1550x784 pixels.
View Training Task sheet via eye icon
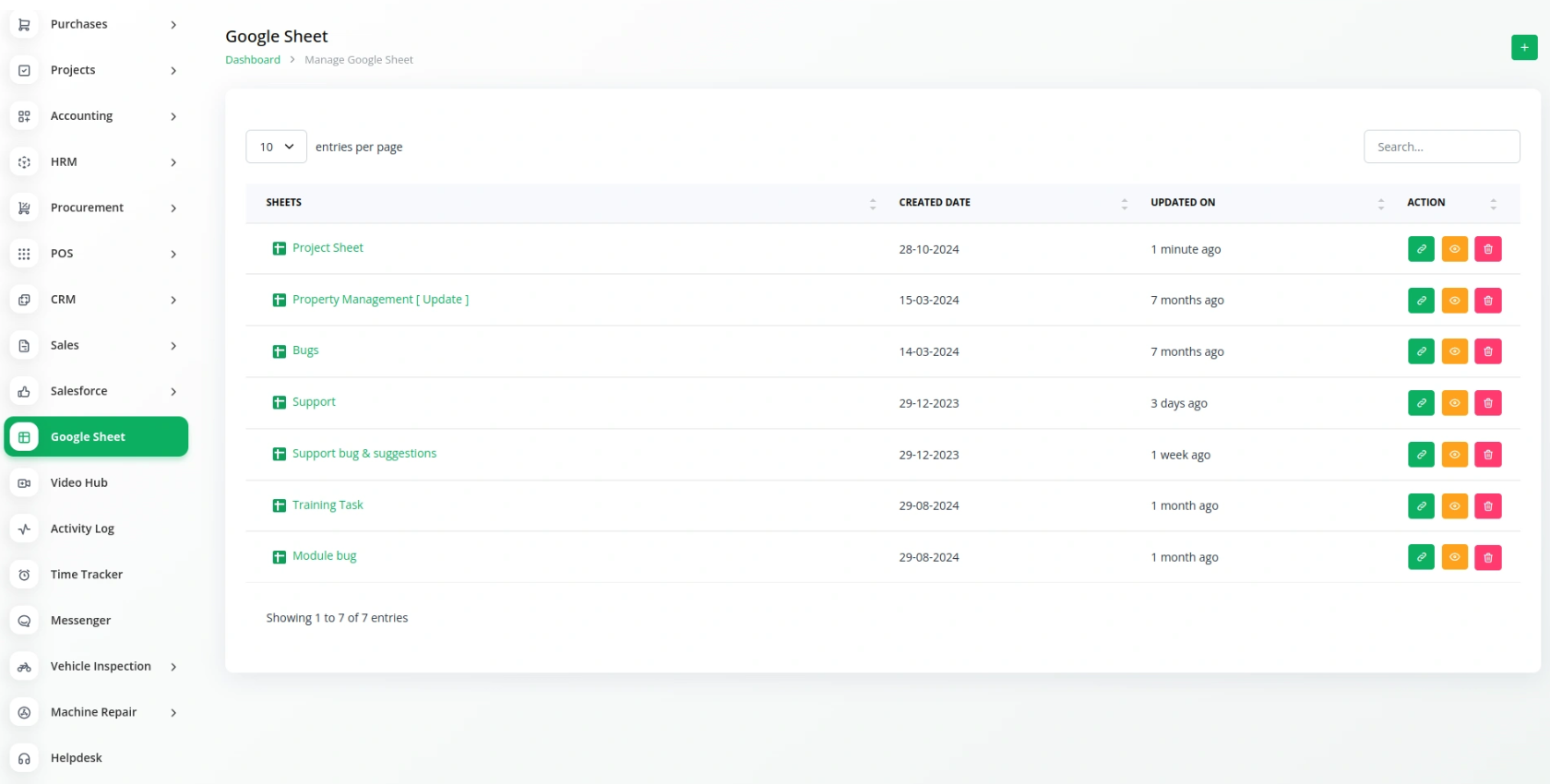tap(1454, 505)
